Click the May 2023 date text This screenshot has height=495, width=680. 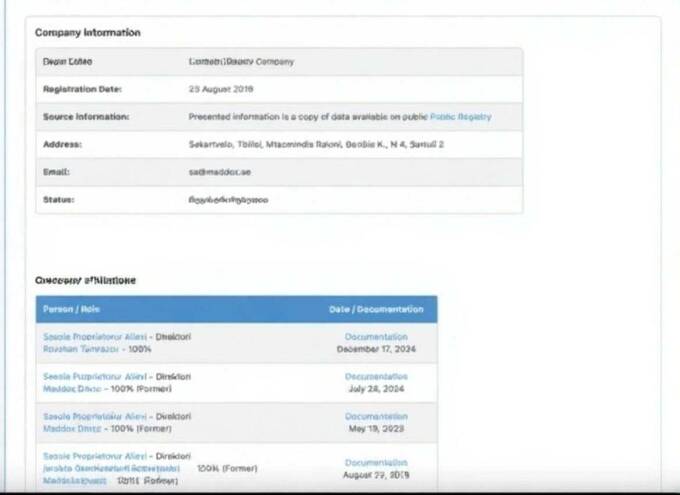pos(376,429)
